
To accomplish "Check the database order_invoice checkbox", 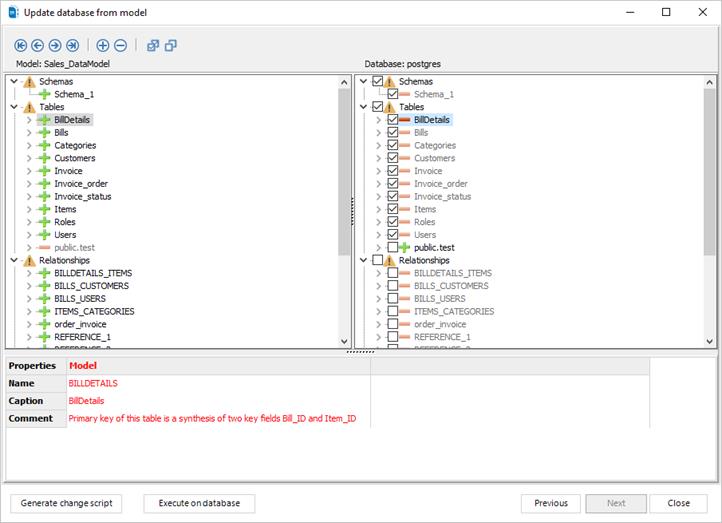I will pyautogui.click(x=393, y=324).
